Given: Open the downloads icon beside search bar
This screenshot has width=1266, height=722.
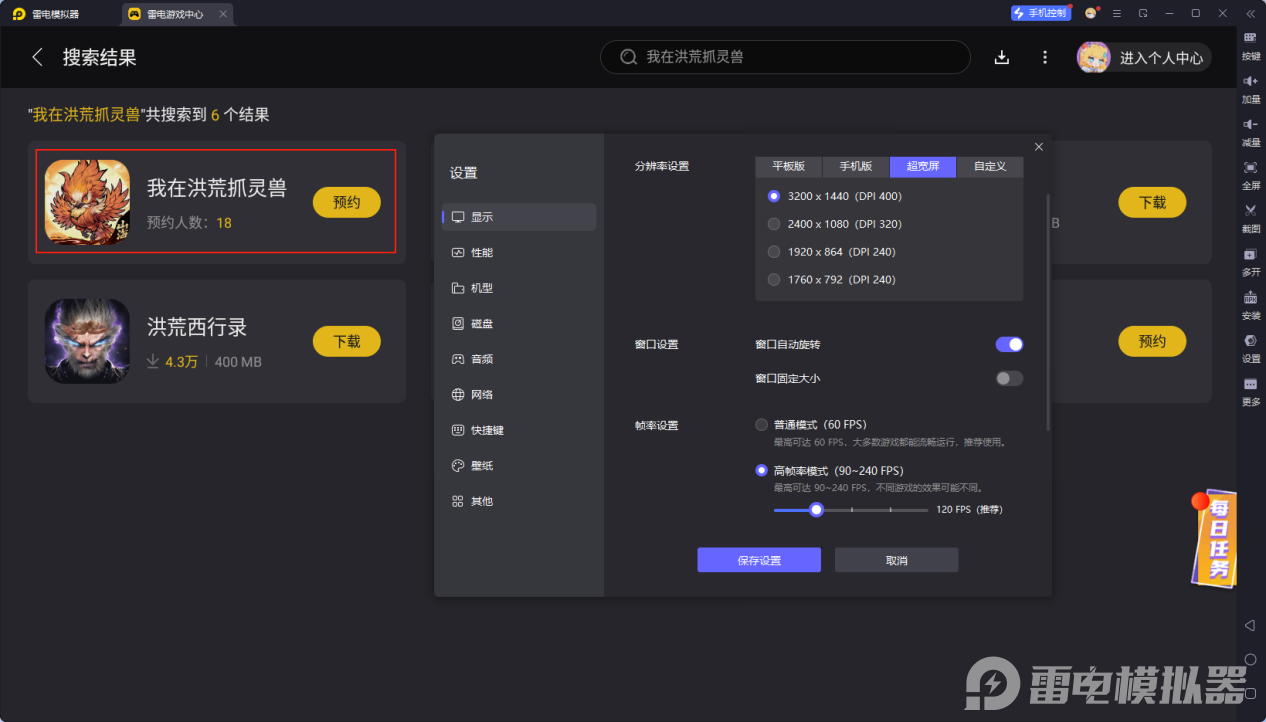Looking at the screenshot, I should point(1002,57).
